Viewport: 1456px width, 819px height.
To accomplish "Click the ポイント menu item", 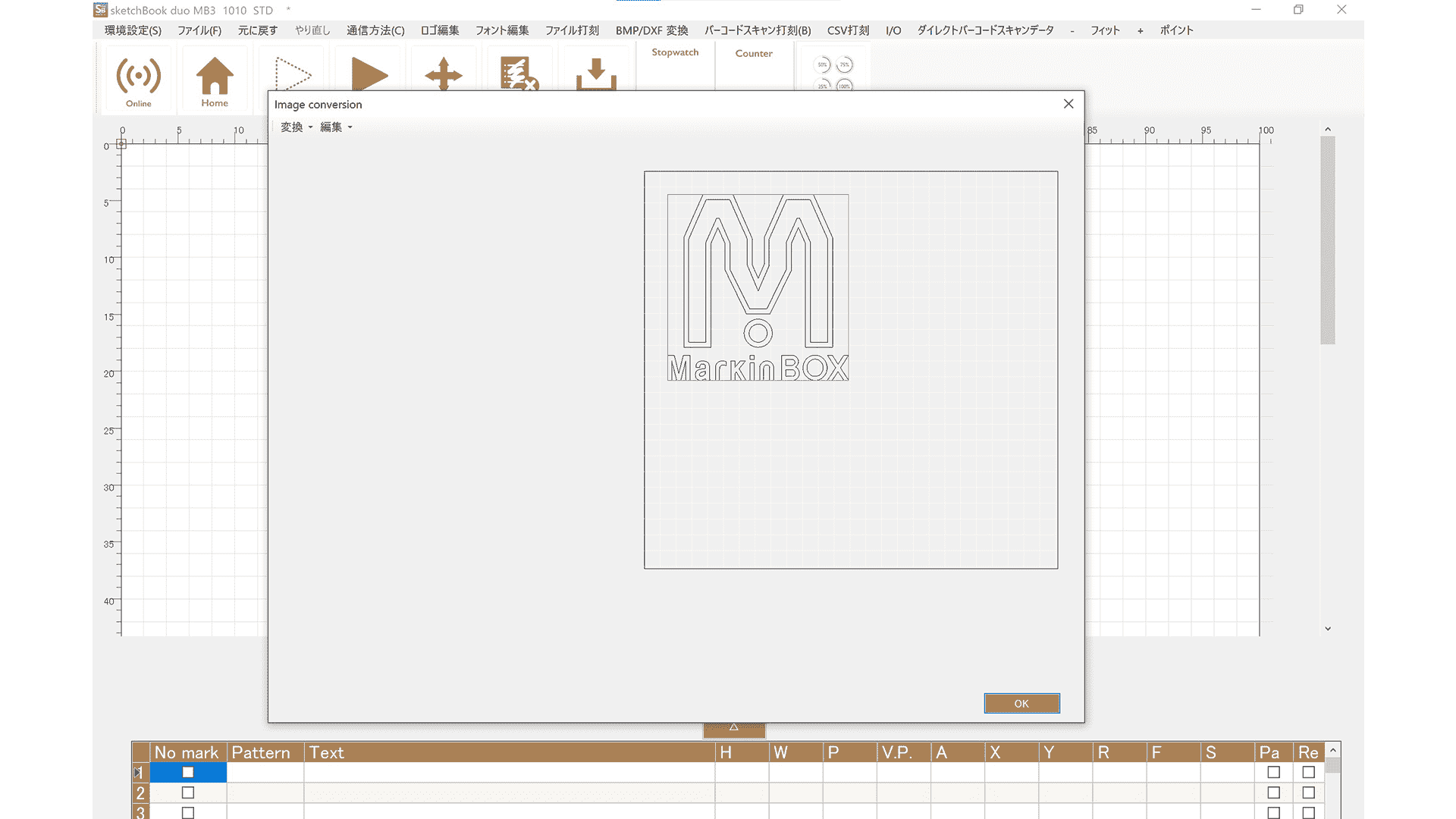I will pos(1176,30).
